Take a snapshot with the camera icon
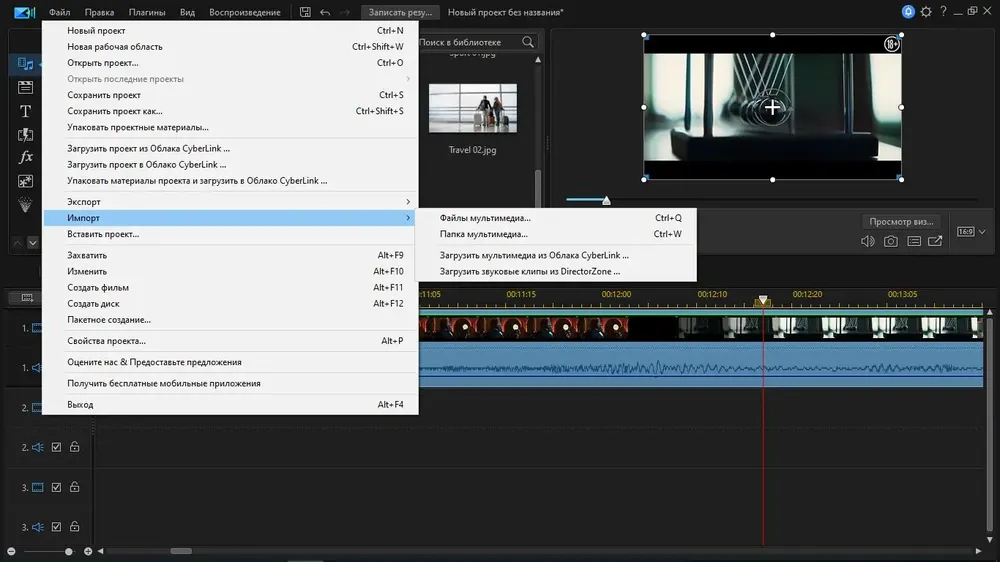1000x562 pixels. tap(890, 241)
